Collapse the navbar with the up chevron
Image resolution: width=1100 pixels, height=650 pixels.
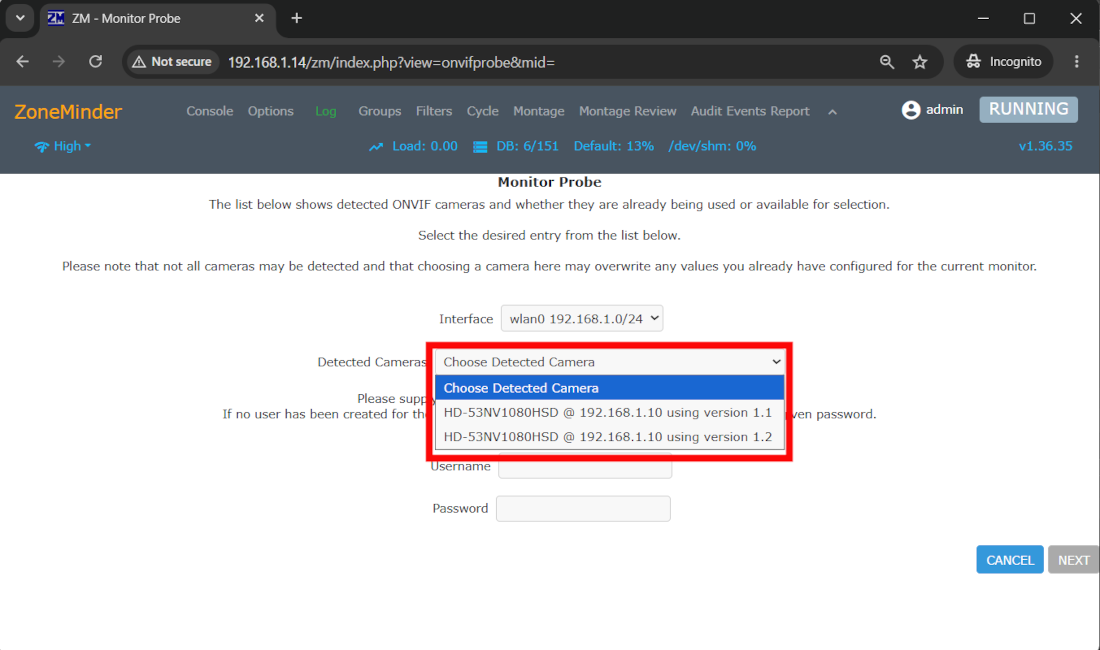click(832, 112)
